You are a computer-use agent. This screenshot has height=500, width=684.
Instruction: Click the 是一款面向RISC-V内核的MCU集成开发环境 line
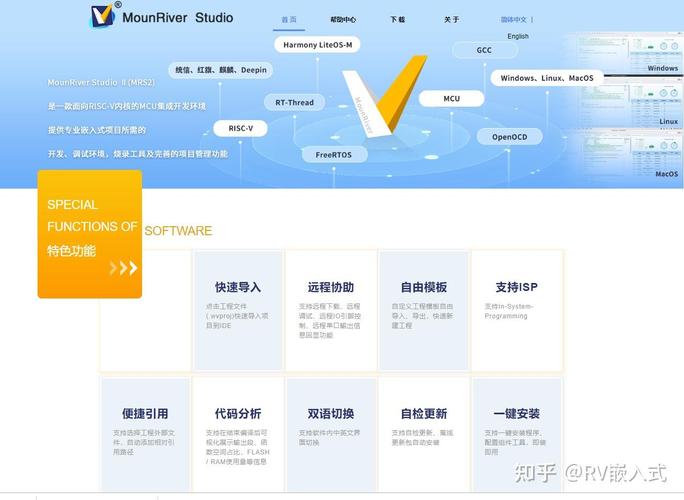click(127, 106)
